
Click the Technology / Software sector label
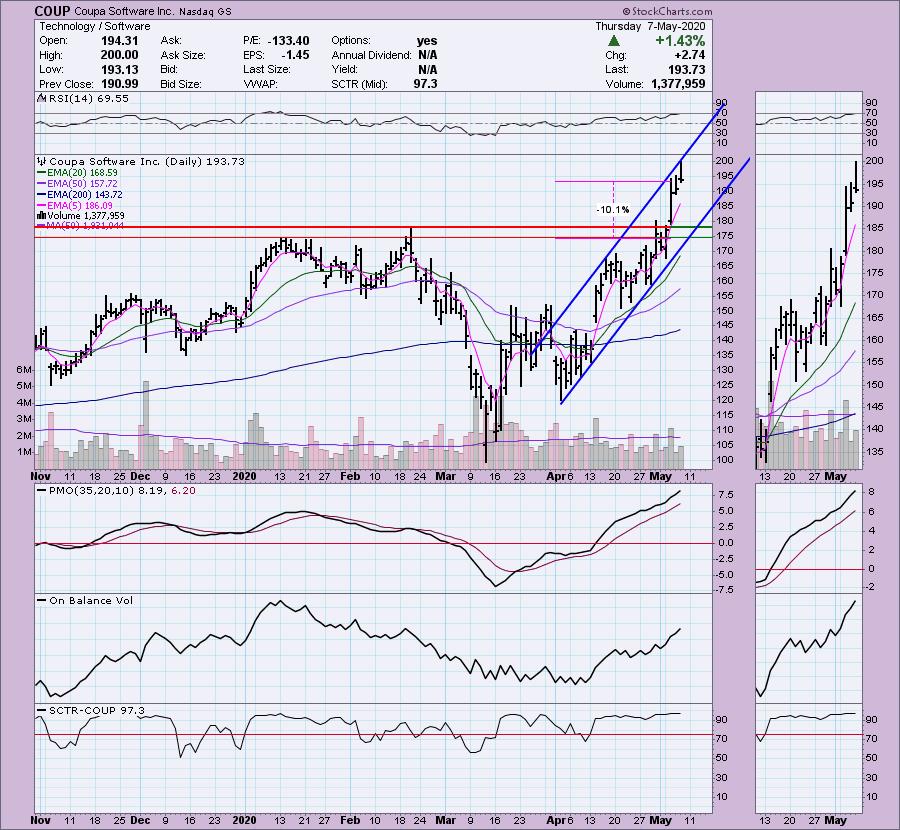tap(95, 26)
